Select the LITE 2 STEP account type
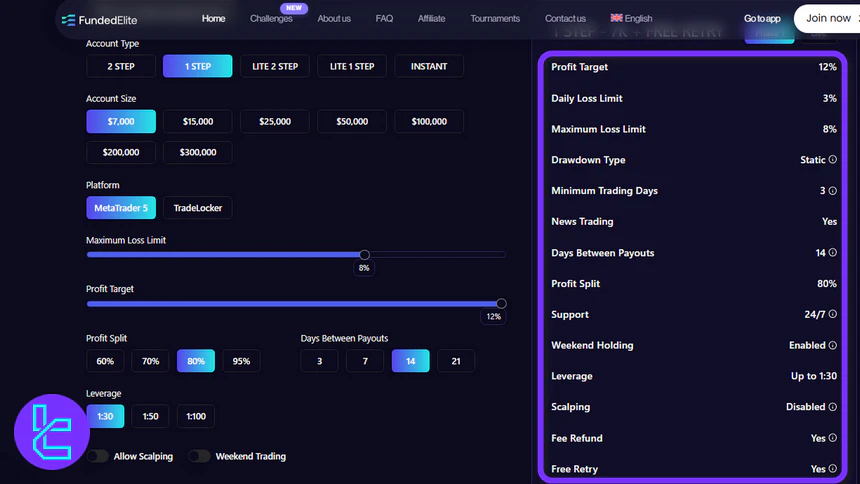This screenshot has width=860, height=484. [275, 66]
